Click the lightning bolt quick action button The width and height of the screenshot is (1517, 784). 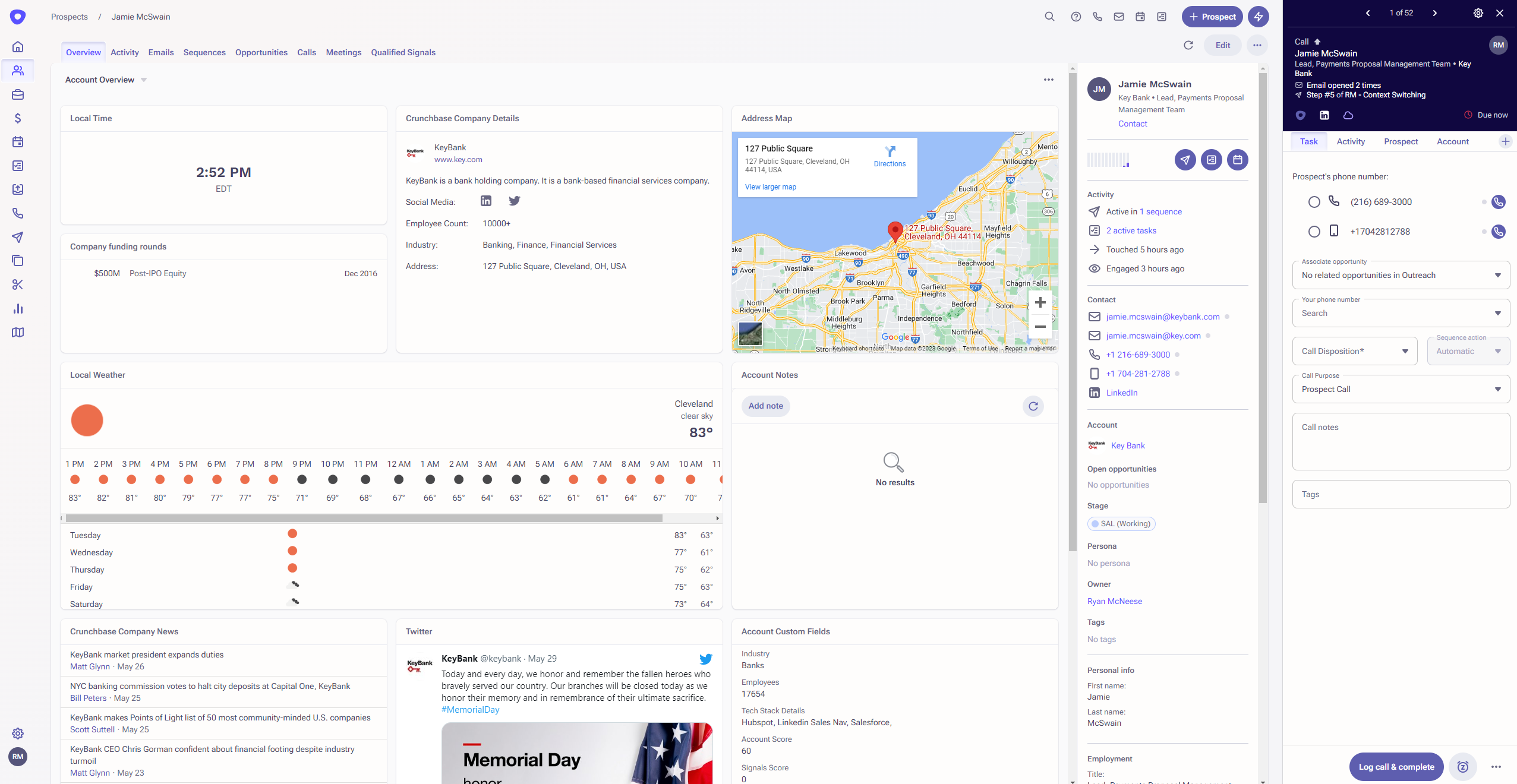(x=1259, y=17)
